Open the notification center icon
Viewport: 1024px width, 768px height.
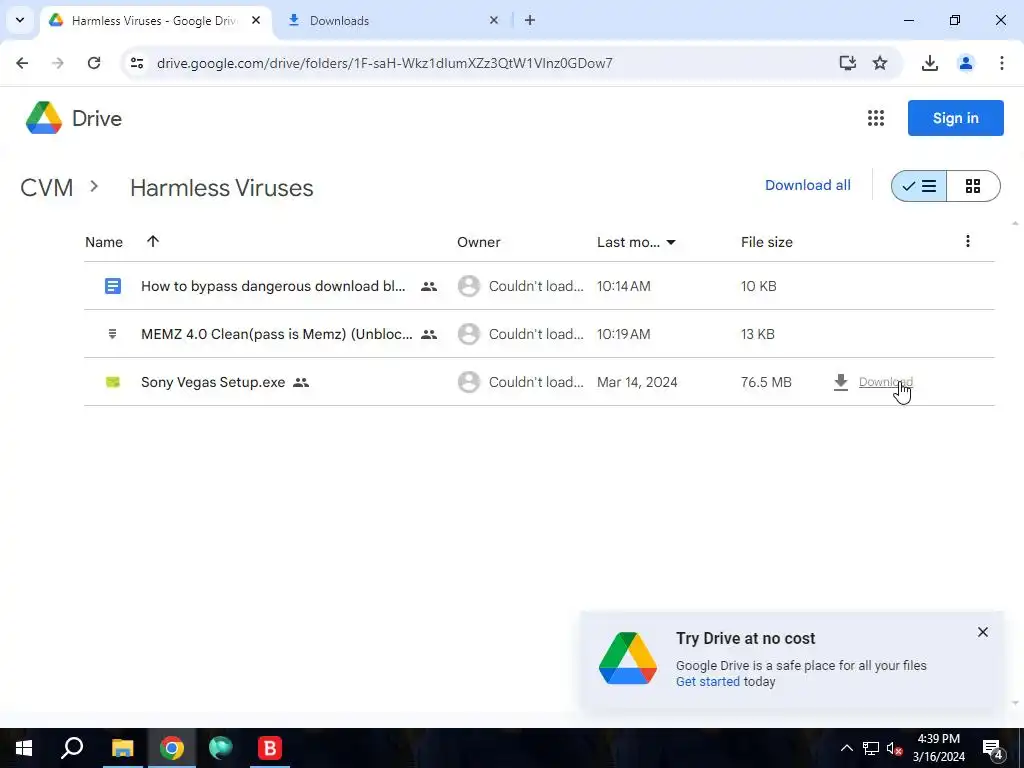click(993, 749)
